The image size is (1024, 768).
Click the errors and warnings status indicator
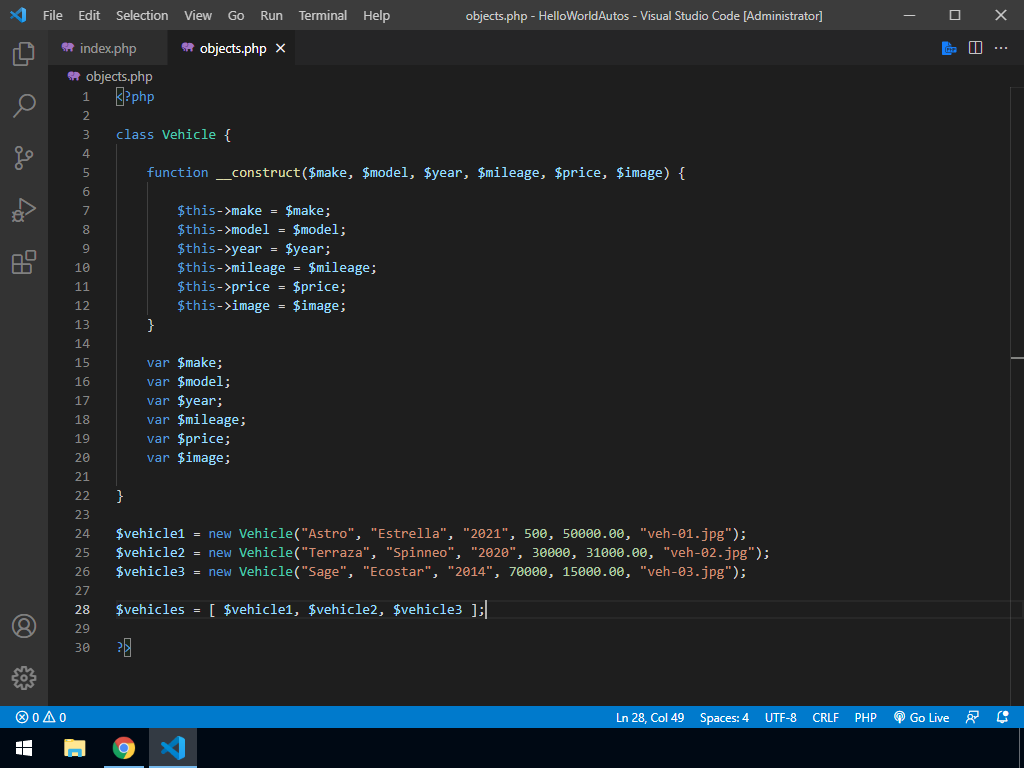(x=41, y=717)
